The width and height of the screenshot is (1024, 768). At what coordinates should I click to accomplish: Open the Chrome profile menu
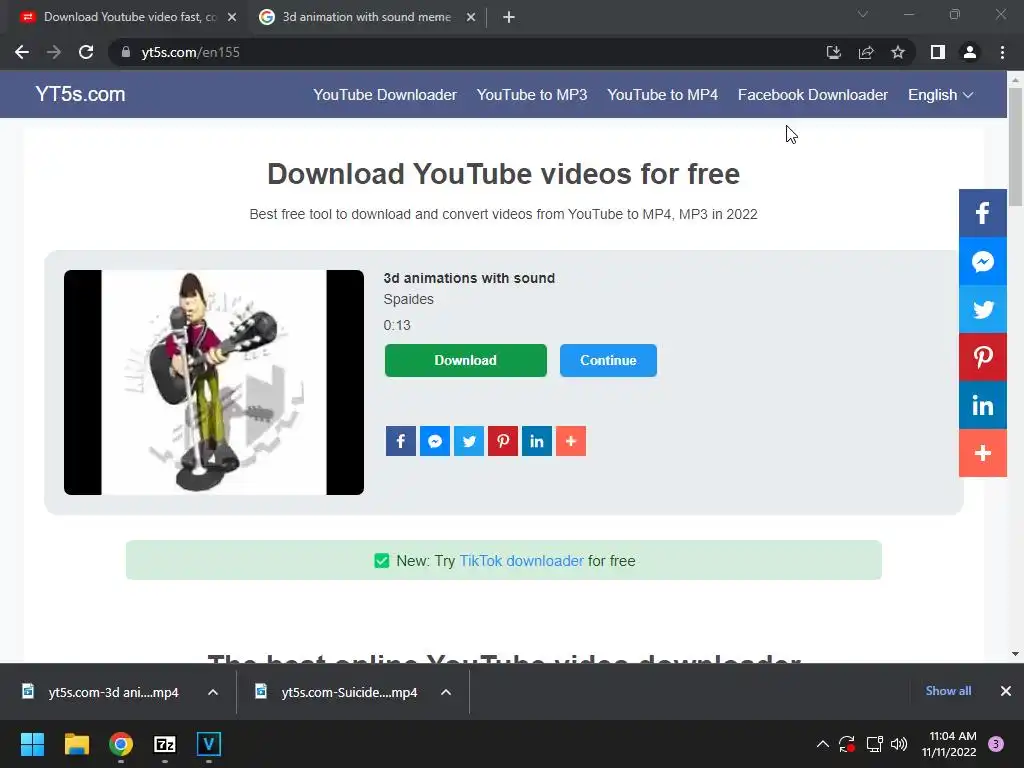[970, 52]
